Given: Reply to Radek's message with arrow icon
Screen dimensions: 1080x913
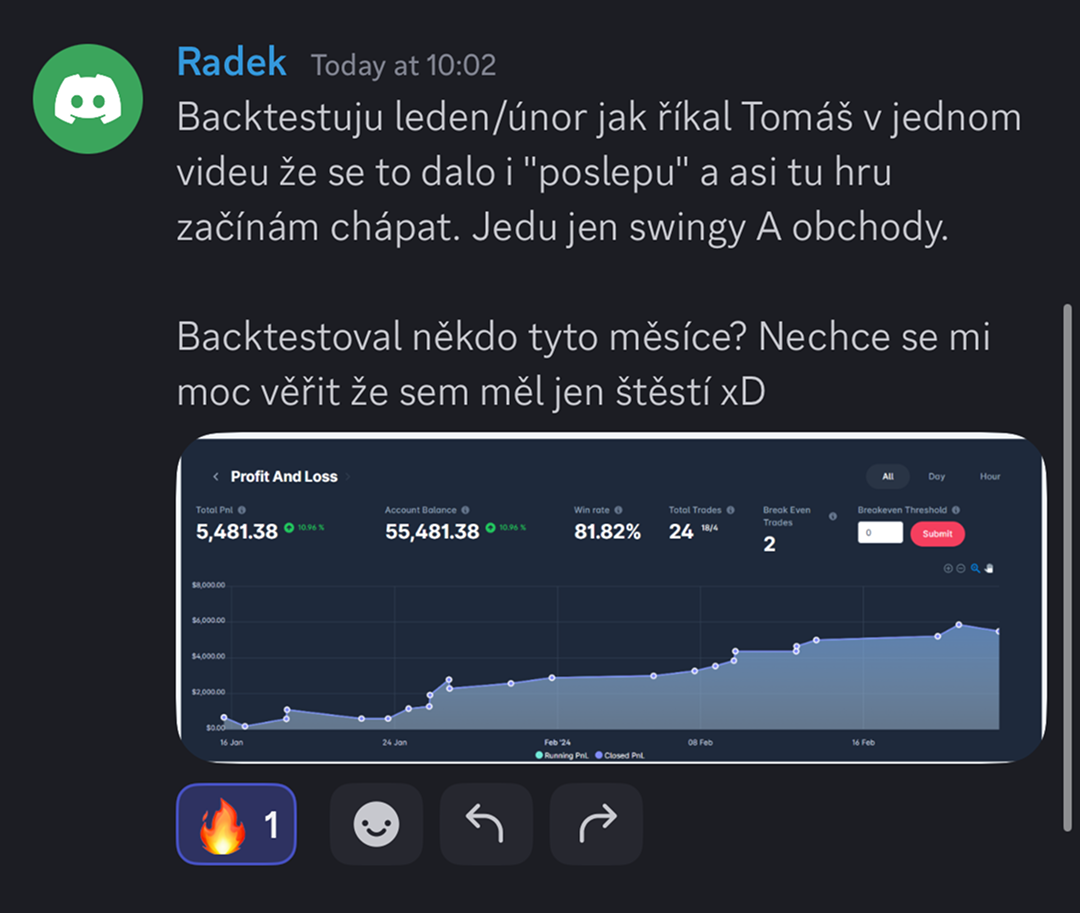Looking at the screenshot, I should tap(486, 823).
